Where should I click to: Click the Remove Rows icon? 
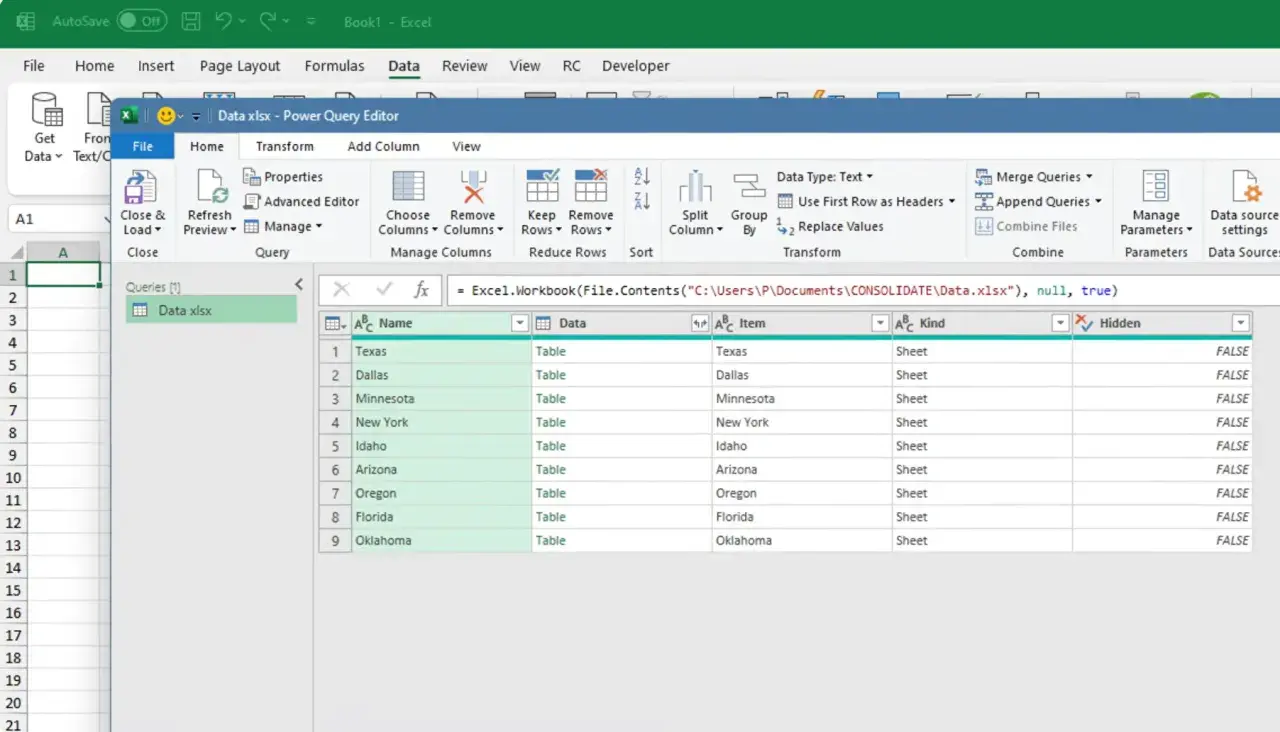tap(590, 186)
